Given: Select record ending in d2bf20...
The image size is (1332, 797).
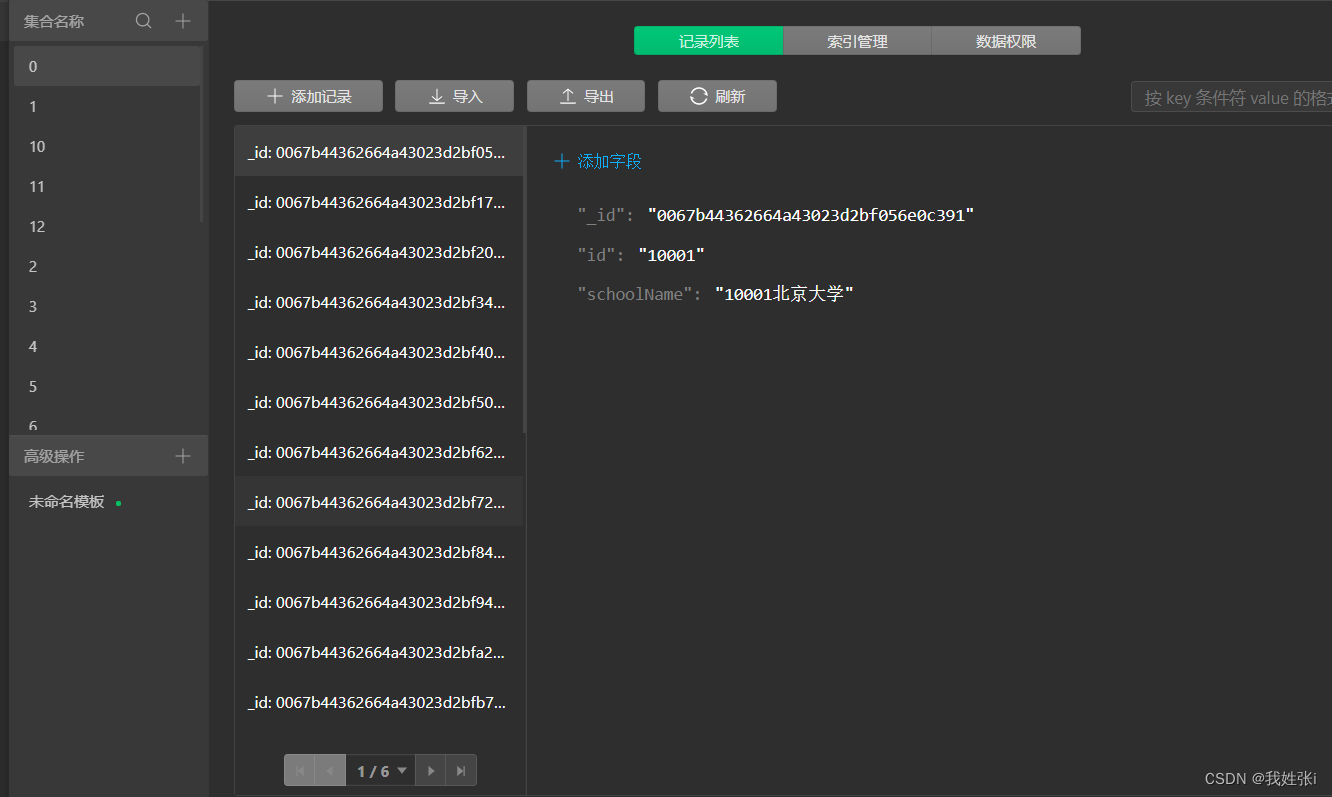Looking at the screenshot, I should click(x=378, y=252).
